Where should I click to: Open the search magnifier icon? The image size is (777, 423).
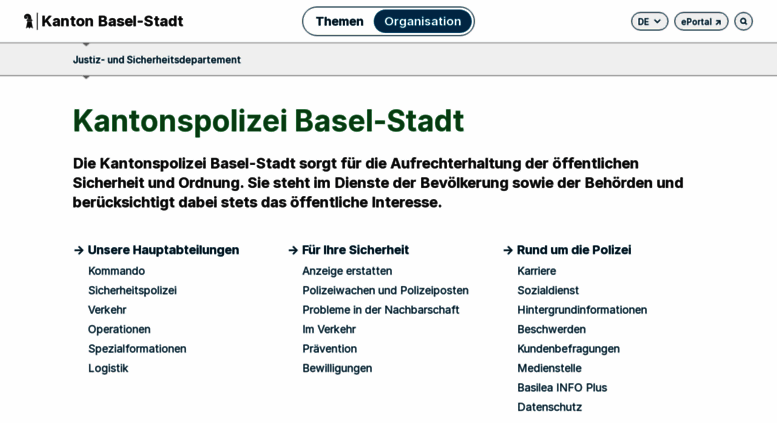[743, 21]
